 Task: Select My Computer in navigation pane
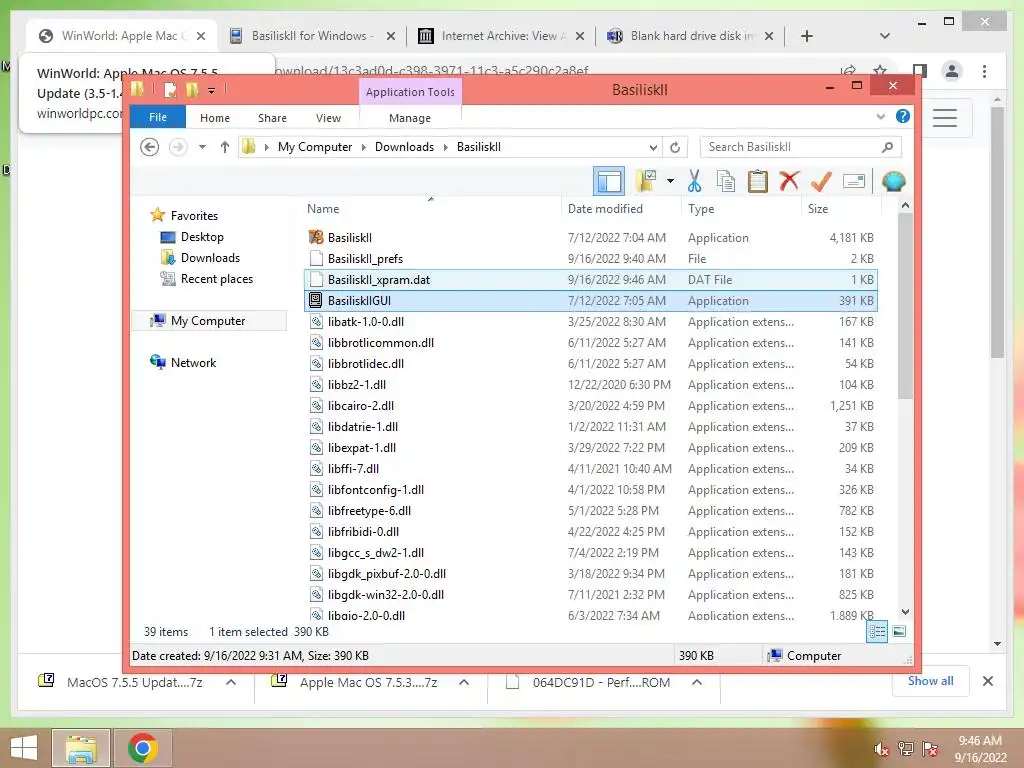pyautogui.click(x=208, y=321)
